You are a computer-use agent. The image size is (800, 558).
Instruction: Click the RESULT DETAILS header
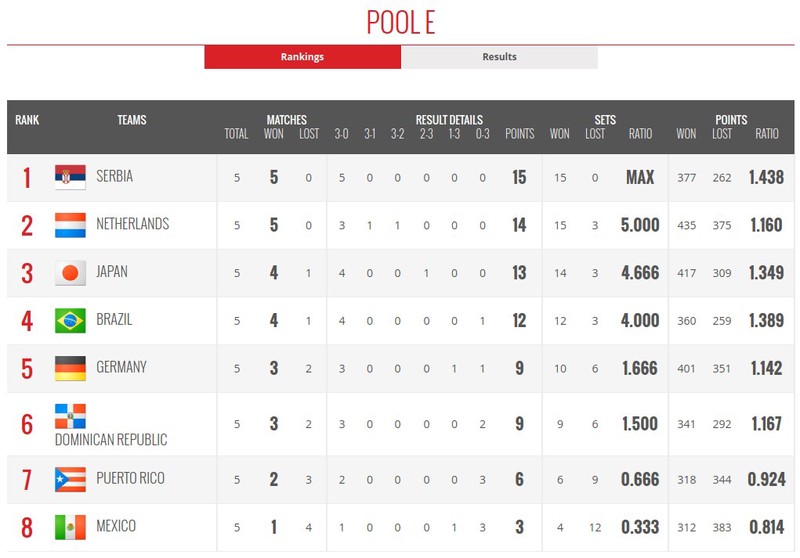pyautogui.click(x=449, y=120)
